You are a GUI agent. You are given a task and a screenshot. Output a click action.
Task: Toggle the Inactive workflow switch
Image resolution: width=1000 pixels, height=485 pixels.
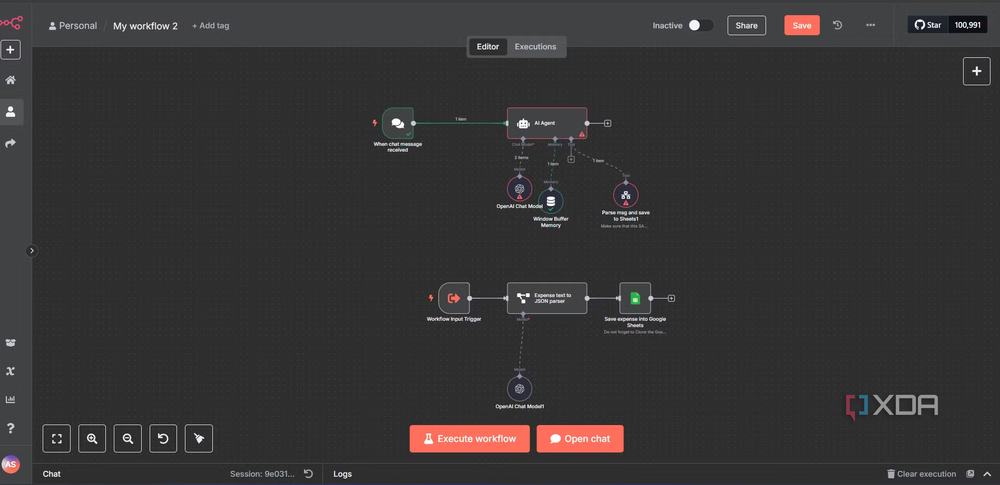(700, 26)
